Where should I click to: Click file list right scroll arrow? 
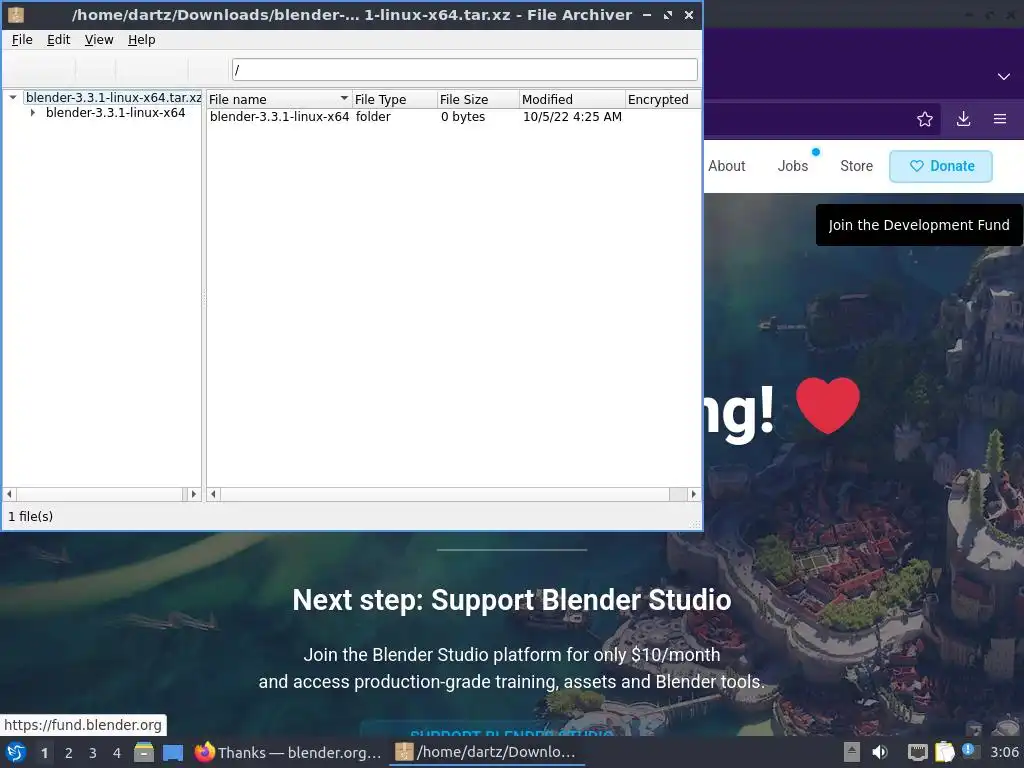click(694, 494)
